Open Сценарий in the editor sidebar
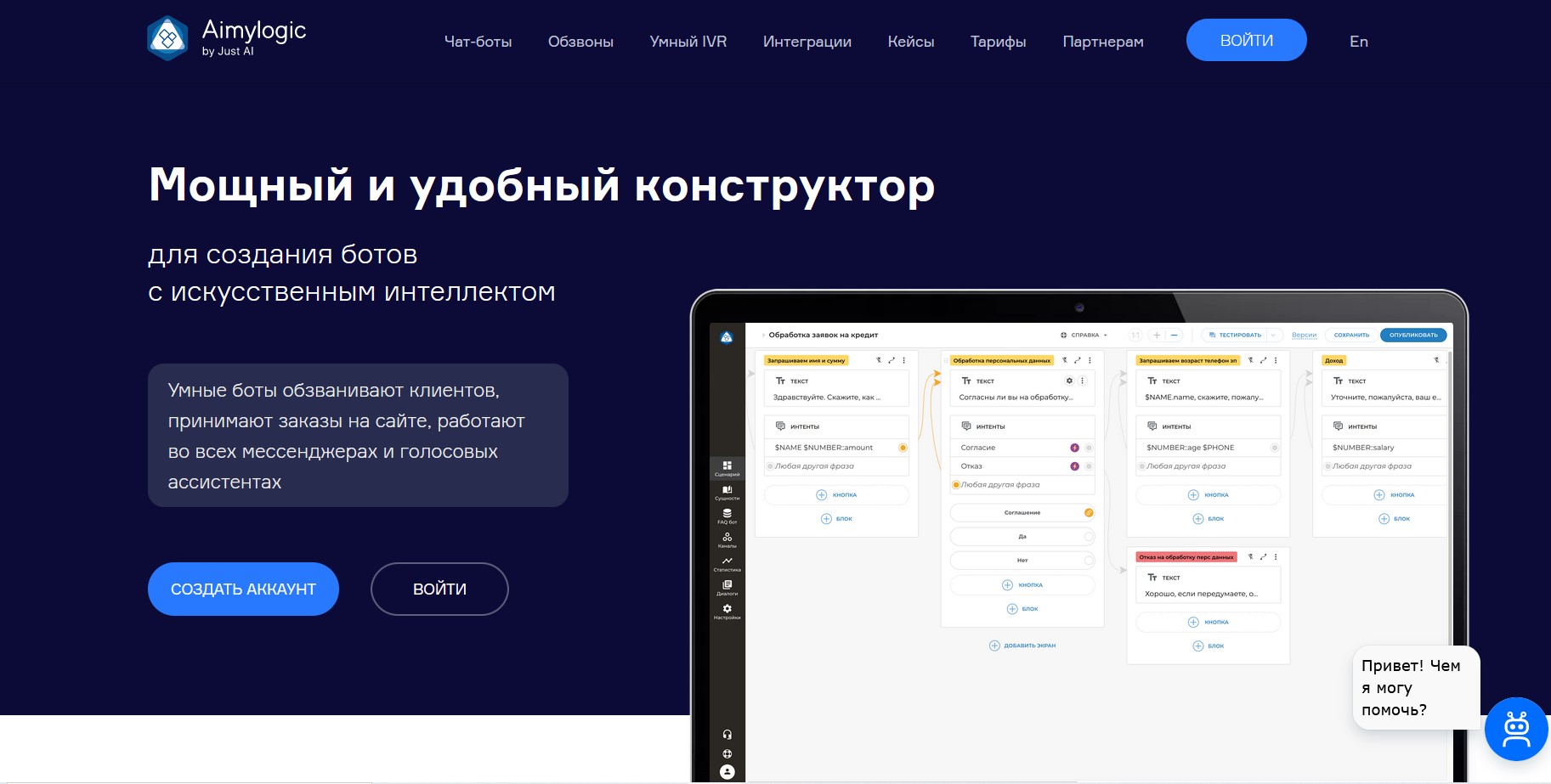The height and width of the screenshot is (784, 1551). click(x=727, y=468)
